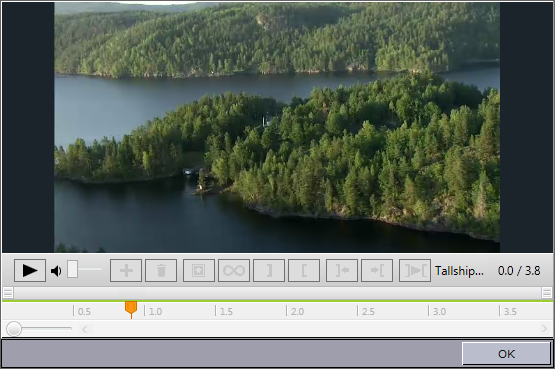Toggle the infinity loop playback button
555x369 pixels.
tap(234, 271)
